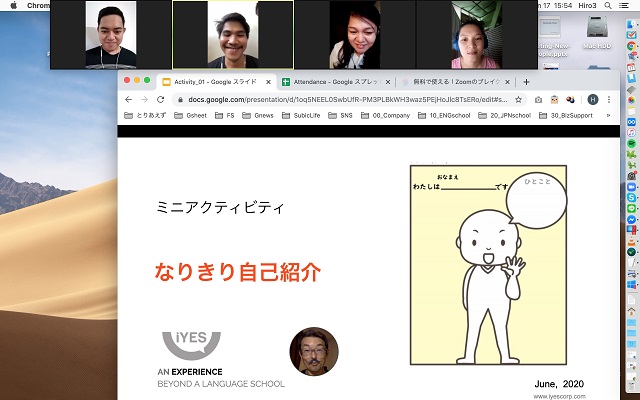Switch to the Zoom breakout article tab
This screenshot has width=640, height=400.
click(455, 82)
